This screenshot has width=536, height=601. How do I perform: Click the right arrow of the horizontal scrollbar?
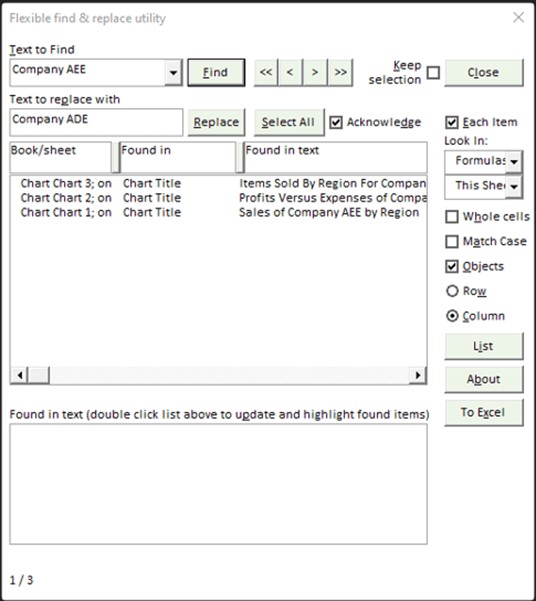(x=418, y=375)
